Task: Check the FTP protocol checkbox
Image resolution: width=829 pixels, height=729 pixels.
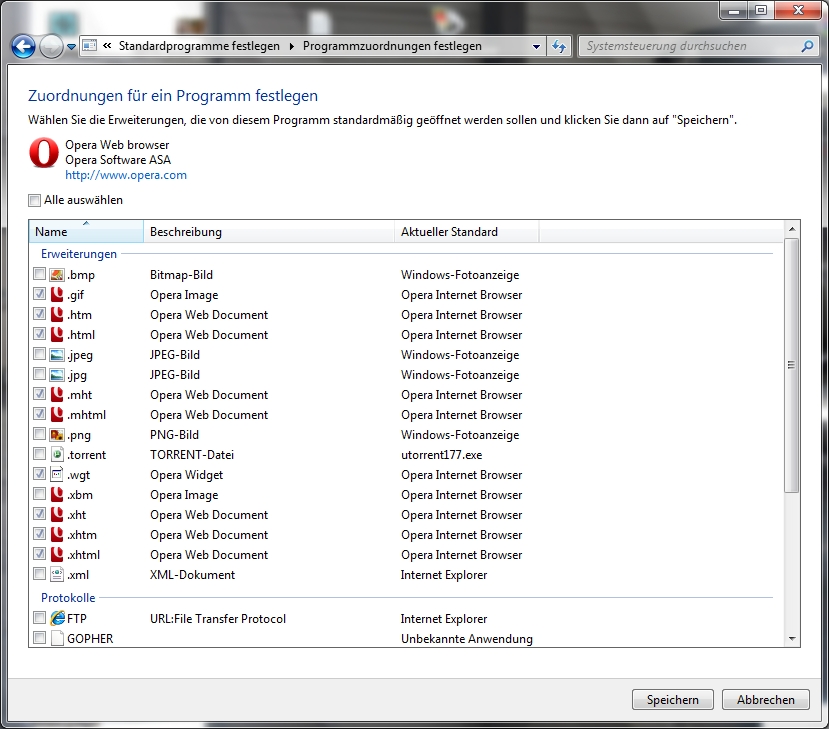Action: 39,617
